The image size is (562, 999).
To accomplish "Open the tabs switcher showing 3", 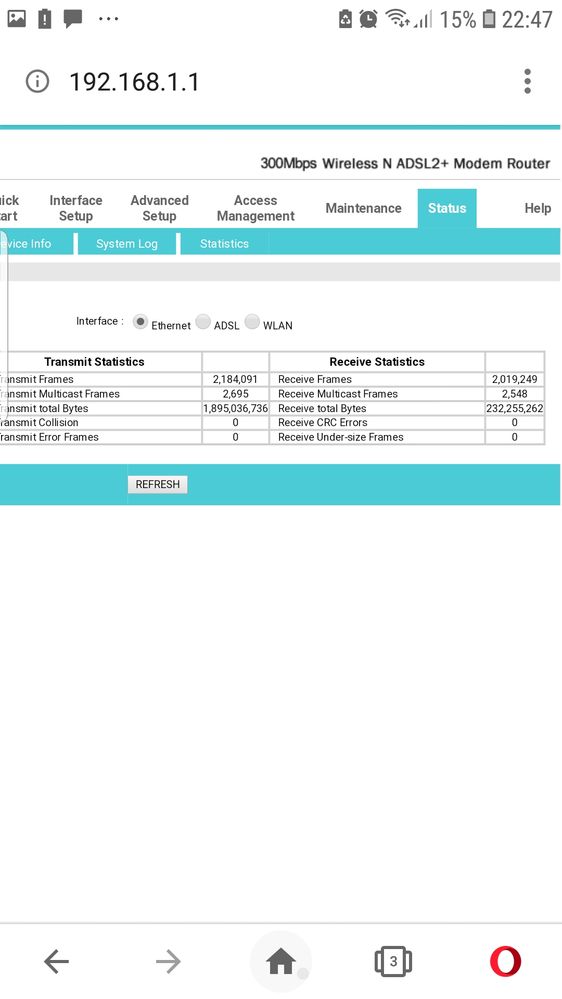I will (x=393, y=961).
